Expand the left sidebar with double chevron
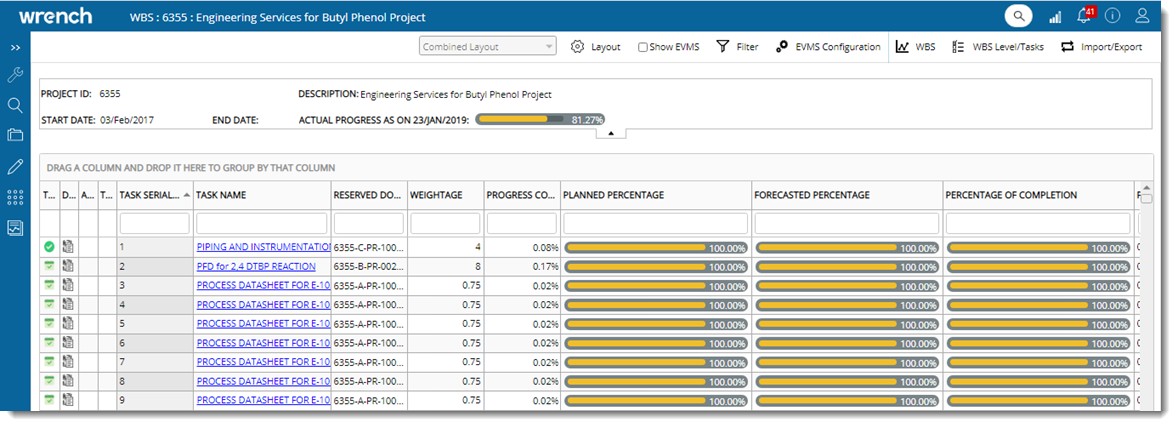 pos(15,47)
